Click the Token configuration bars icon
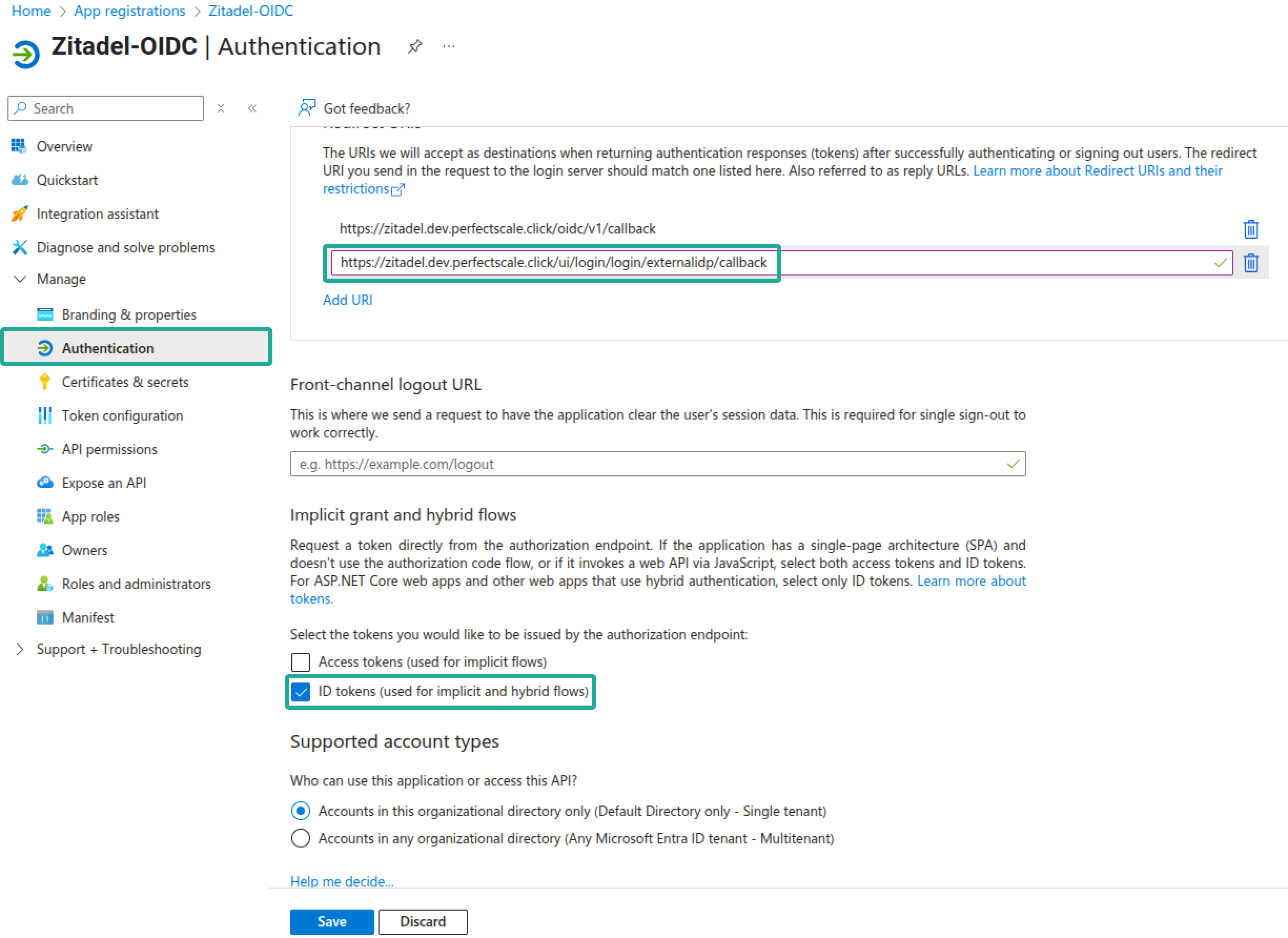1288x938 pixels. [x=45, y=415]
